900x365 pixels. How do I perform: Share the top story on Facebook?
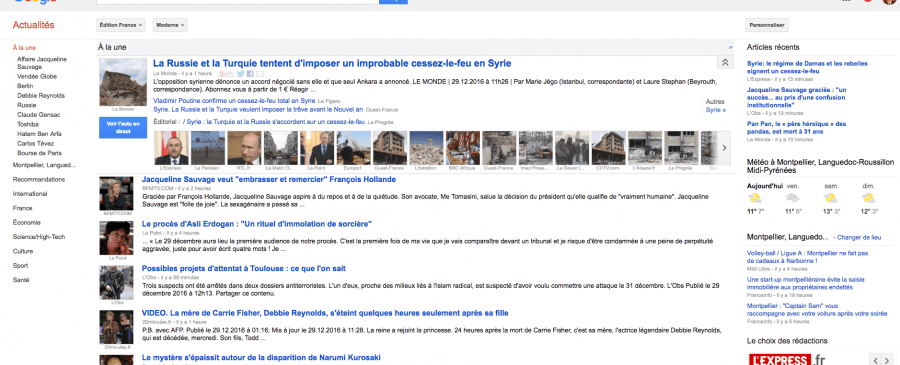tap(250, 74)
